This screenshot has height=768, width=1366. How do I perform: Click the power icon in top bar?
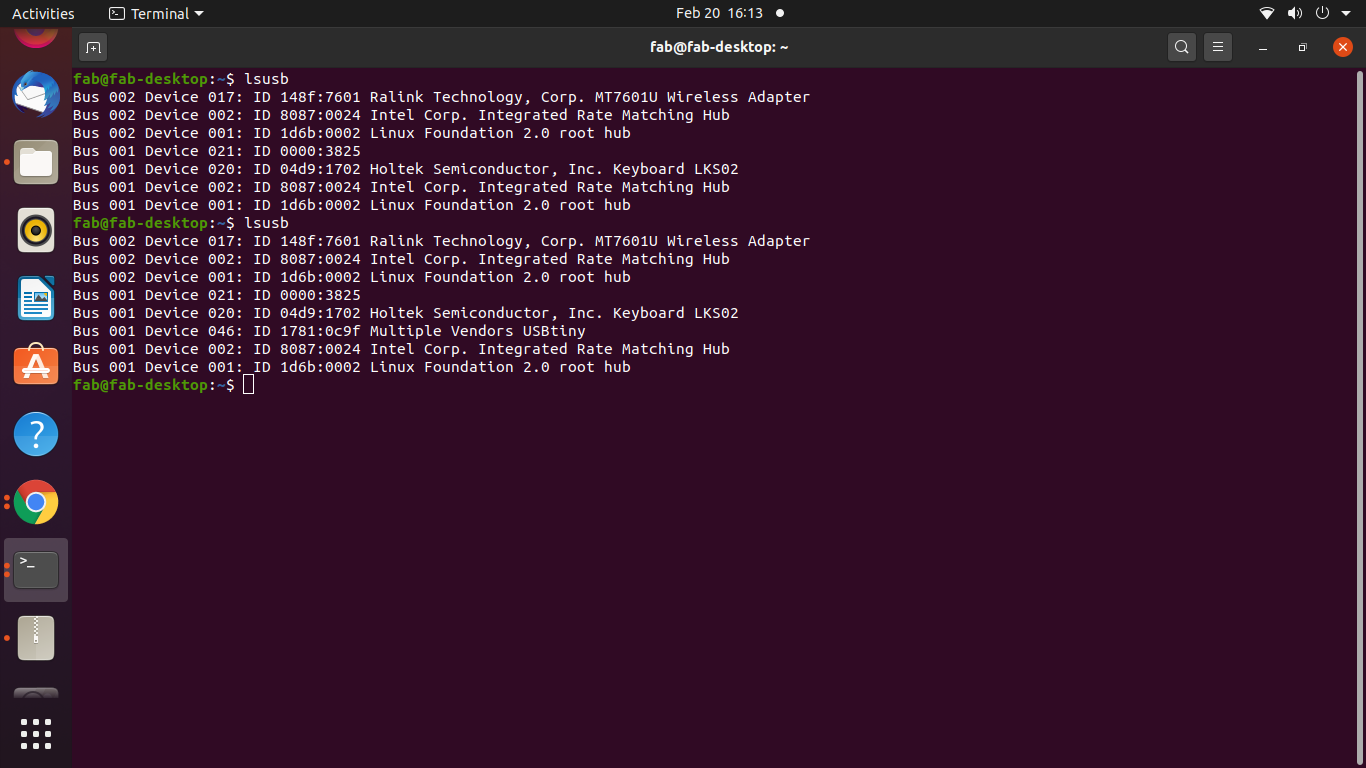pos(1322,14)
